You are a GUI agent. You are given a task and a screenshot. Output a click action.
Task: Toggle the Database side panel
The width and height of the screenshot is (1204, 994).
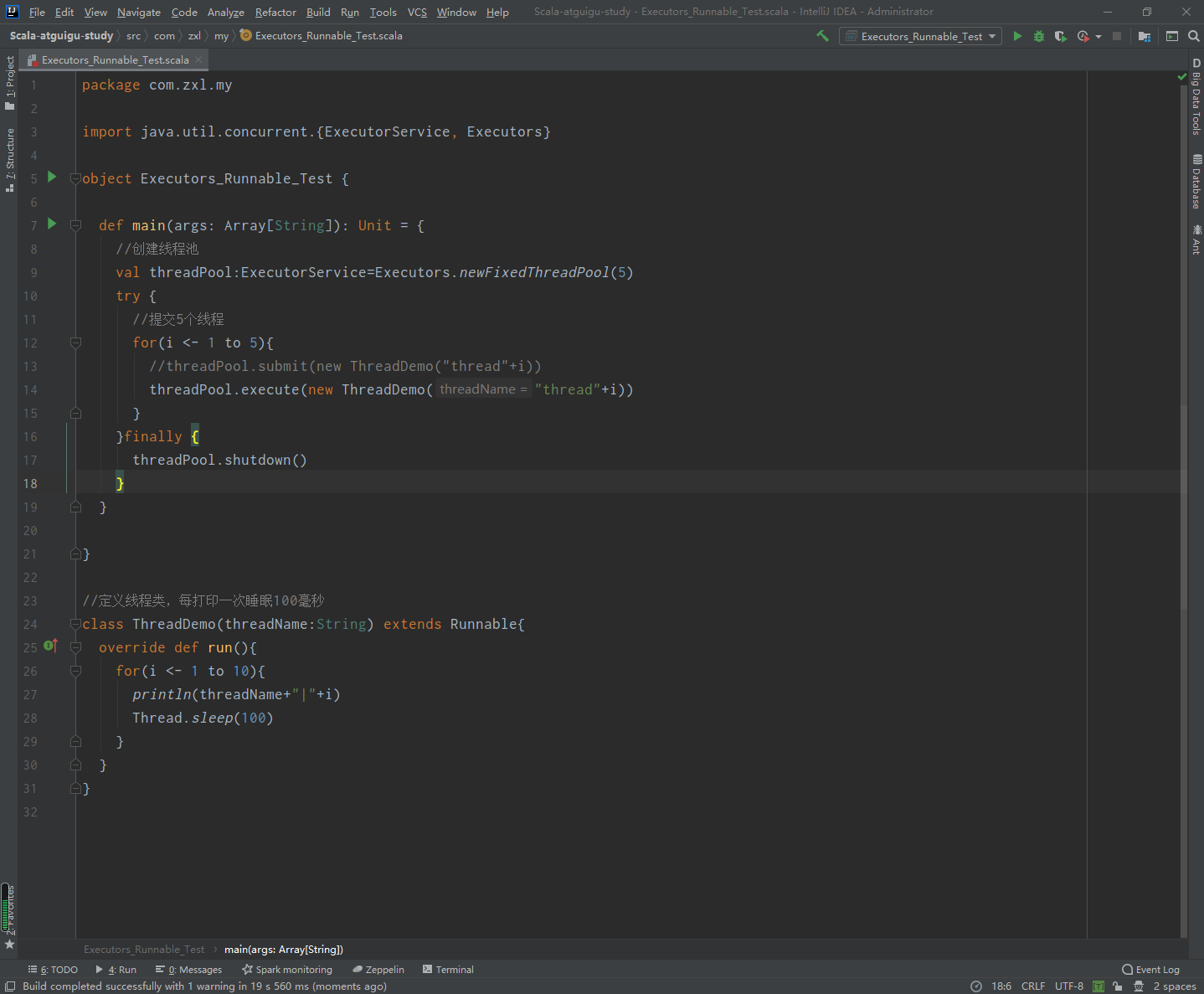pyautogui.click(x=1196, y=182)
